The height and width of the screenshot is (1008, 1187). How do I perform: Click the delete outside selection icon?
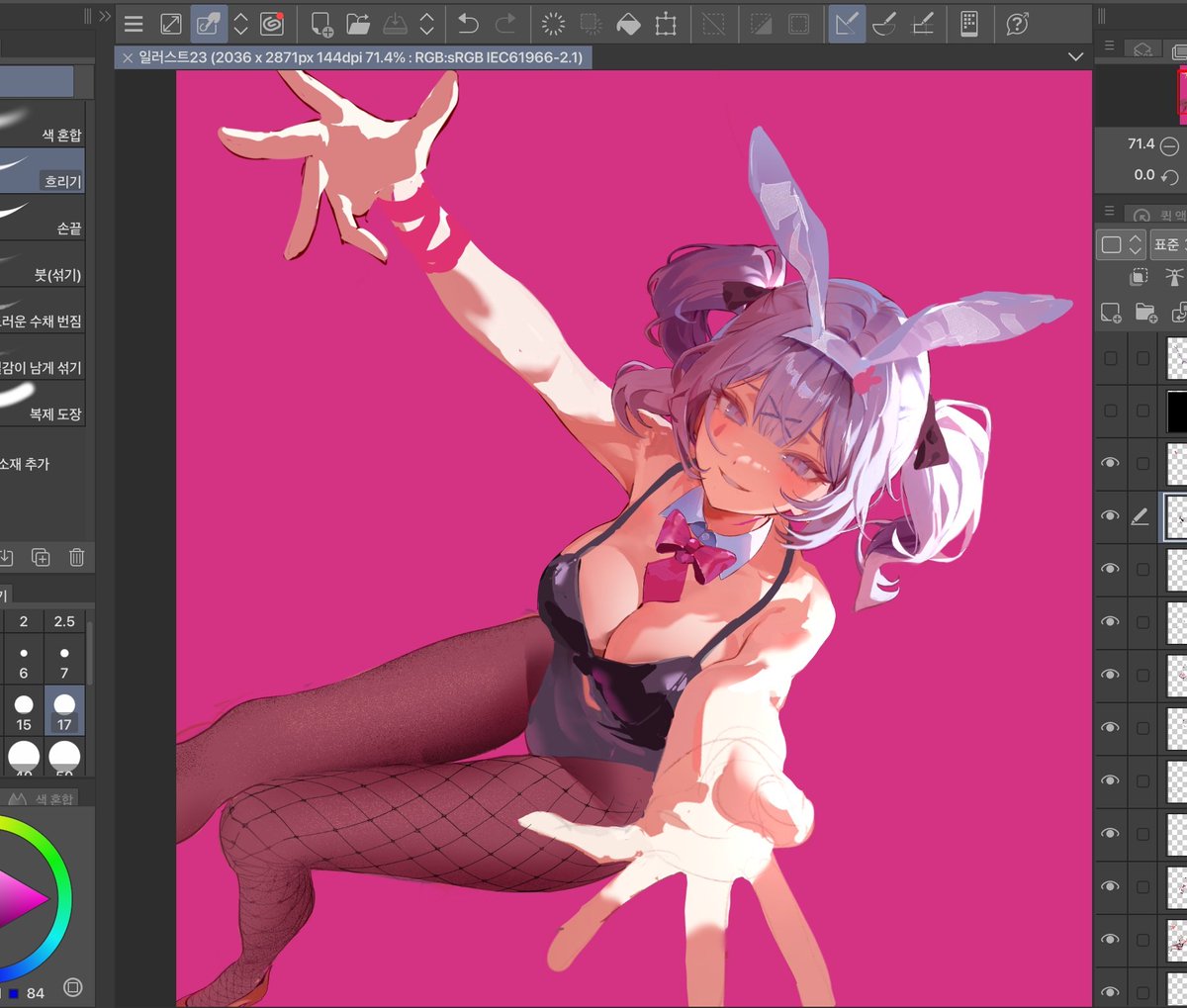591,24
